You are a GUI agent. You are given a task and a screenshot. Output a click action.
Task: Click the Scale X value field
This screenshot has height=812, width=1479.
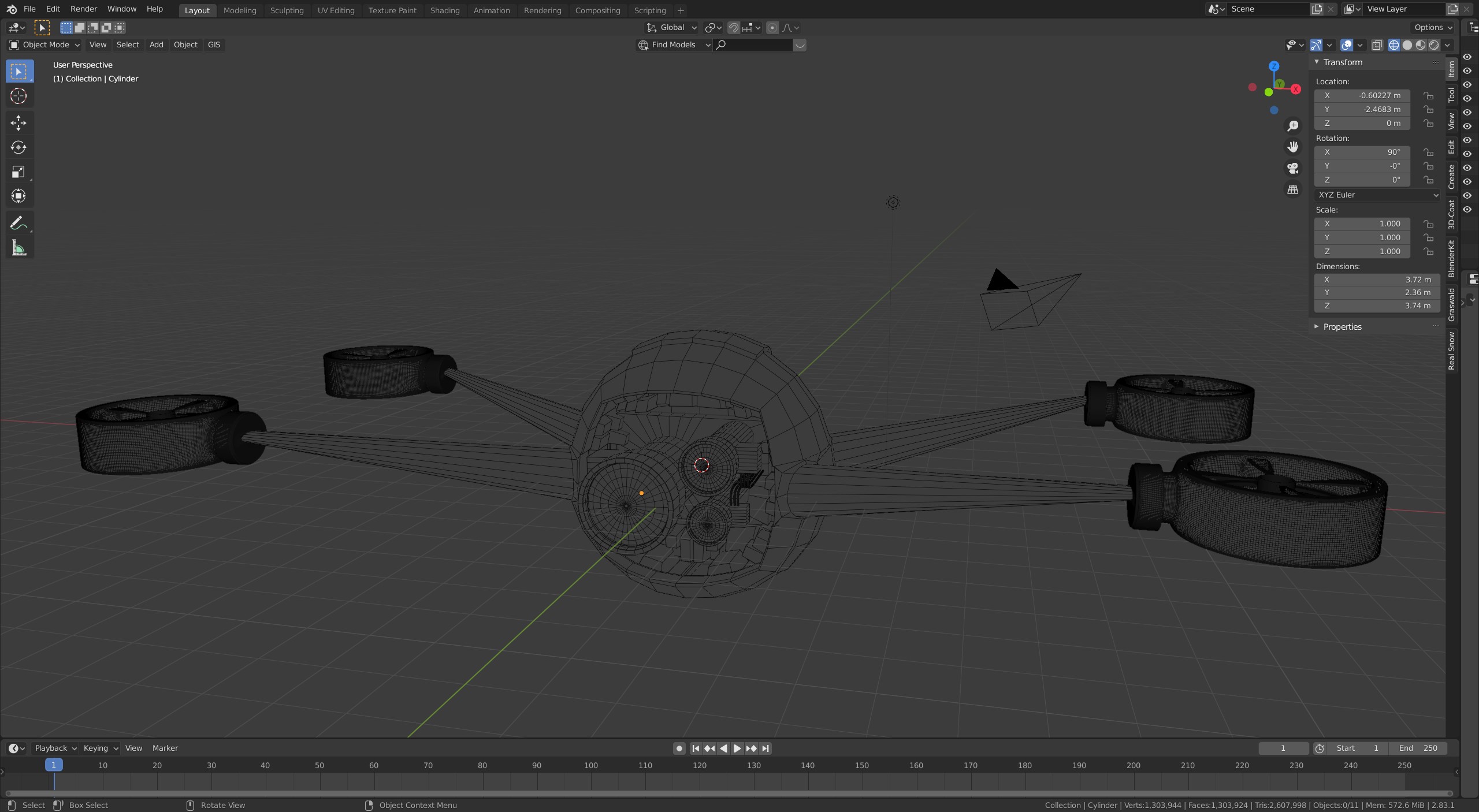1362,224
